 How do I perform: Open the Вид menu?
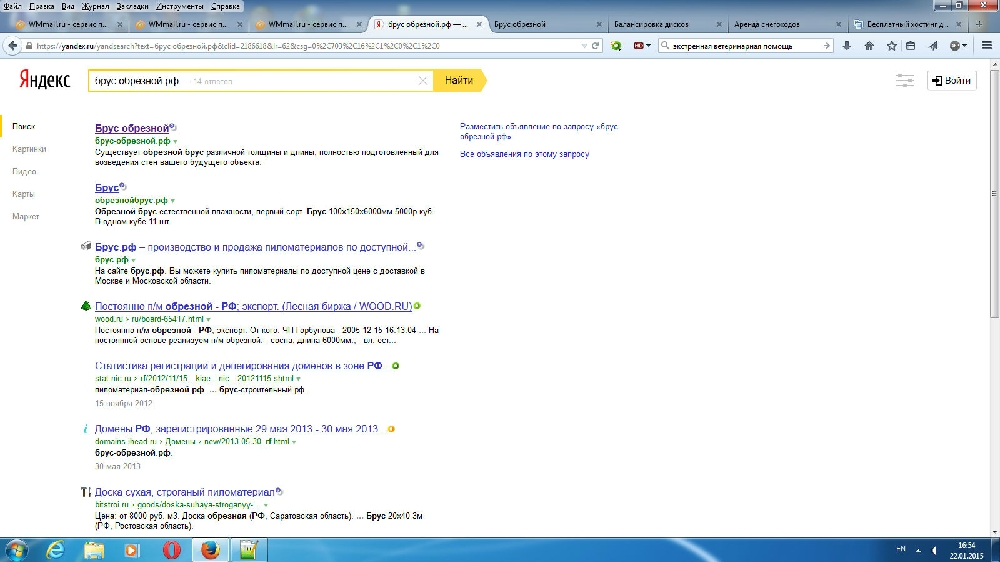(x=68, y=6)
